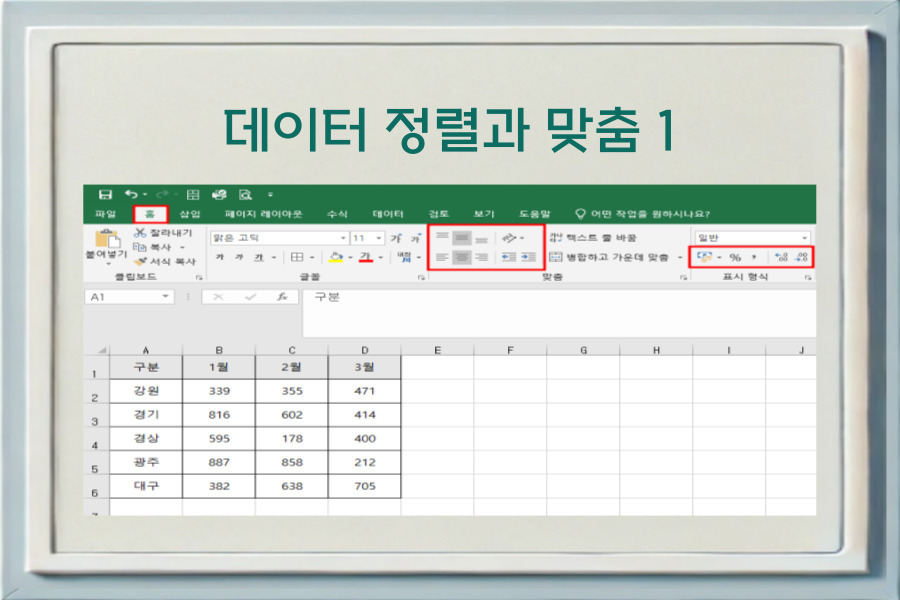Click the Undo arrow icon

coord(131,195)
